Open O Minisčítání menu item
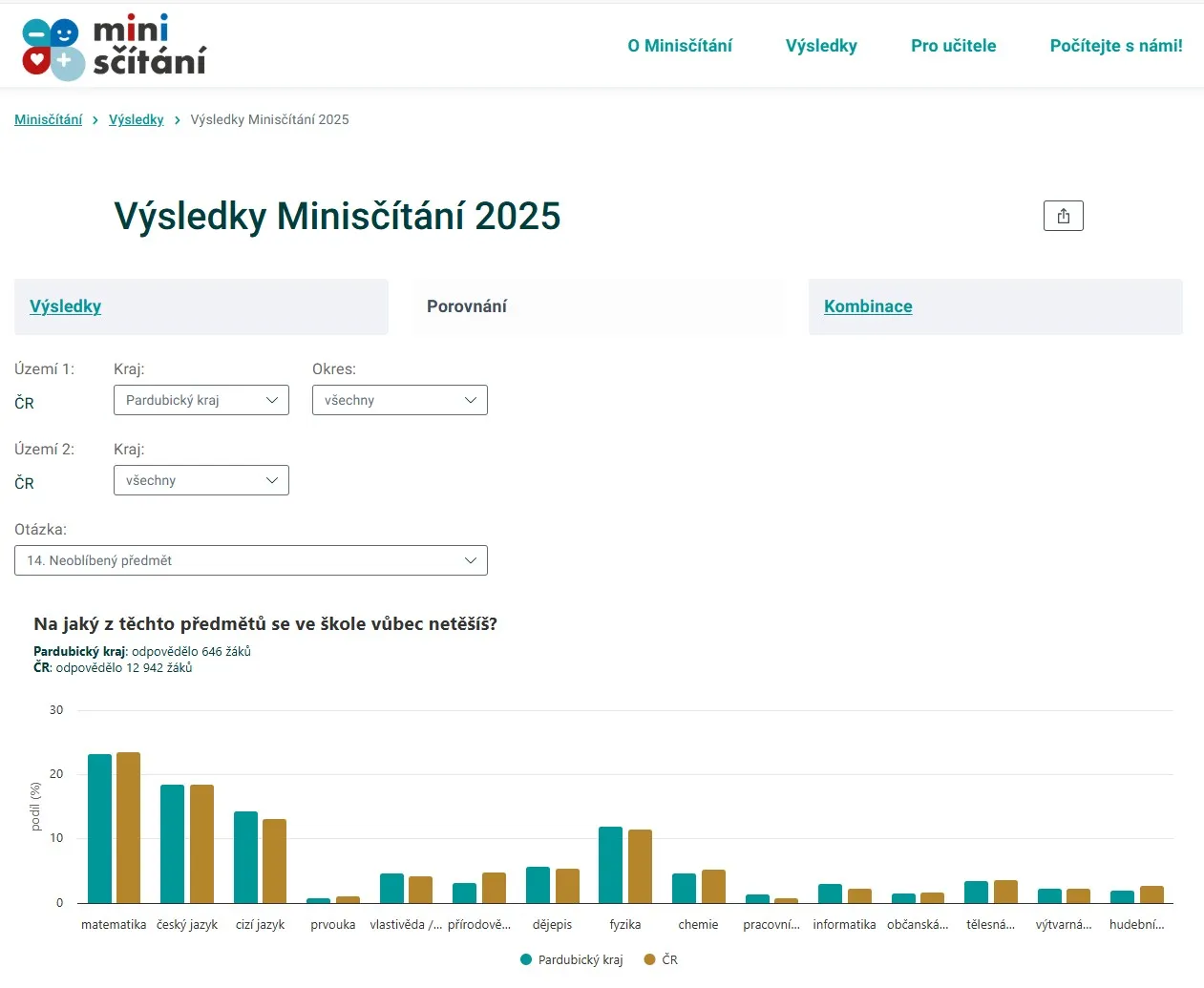 (680, 46)
